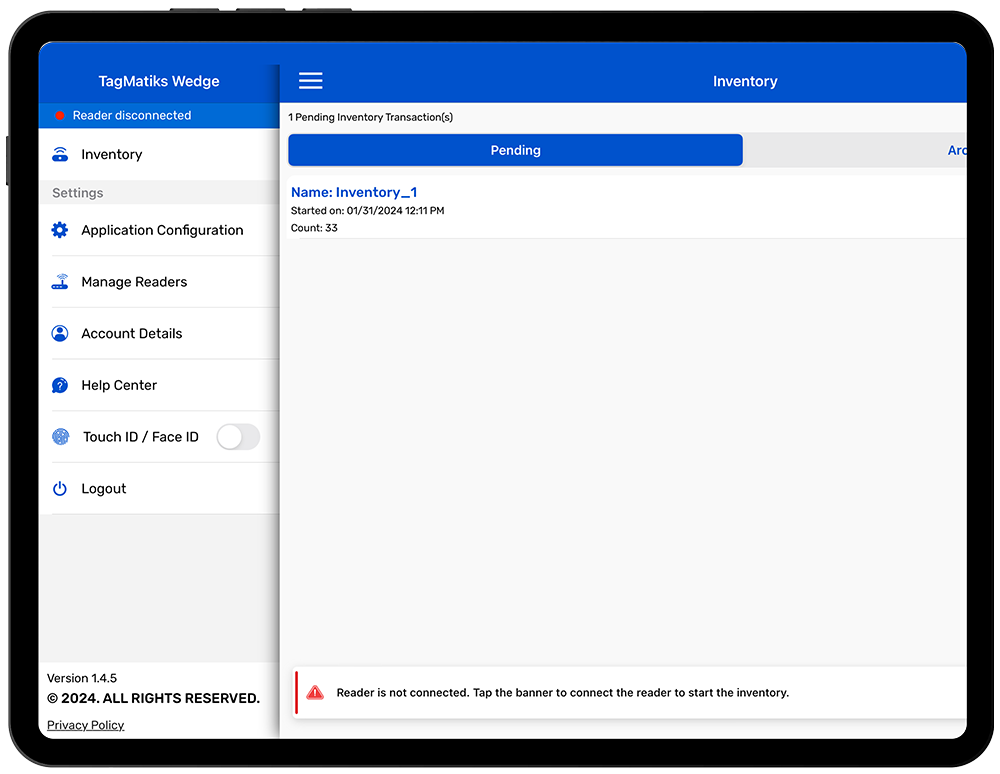Click the red warning triangle icon
1000x774 pixels.
pyautogui.click(x=315, y=692)
